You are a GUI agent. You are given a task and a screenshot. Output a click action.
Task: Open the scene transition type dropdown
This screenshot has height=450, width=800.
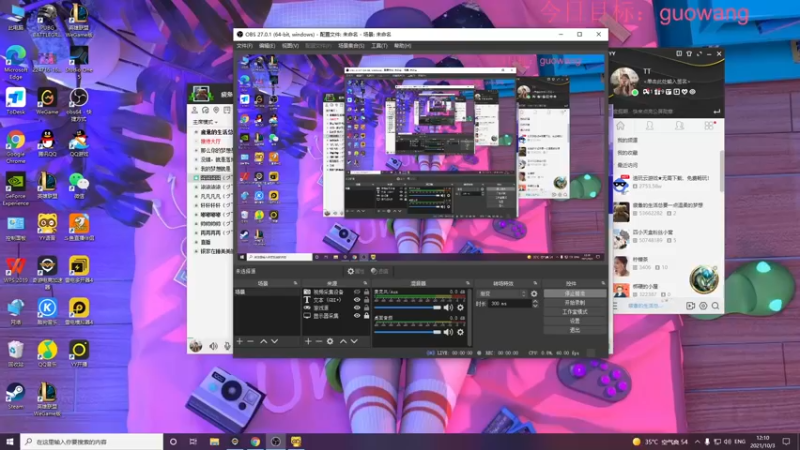502,294
